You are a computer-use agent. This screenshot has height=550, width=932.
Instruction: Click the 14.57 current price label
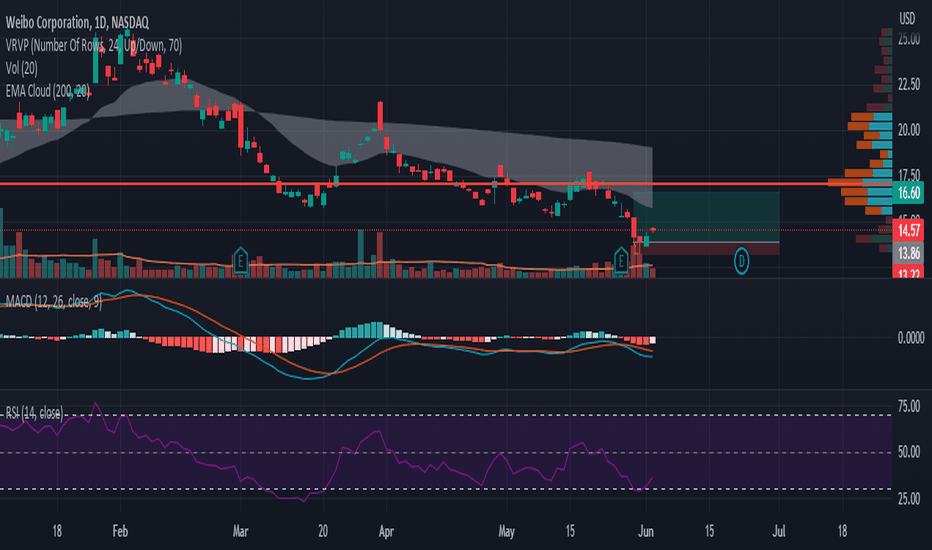tap(908, 230)
